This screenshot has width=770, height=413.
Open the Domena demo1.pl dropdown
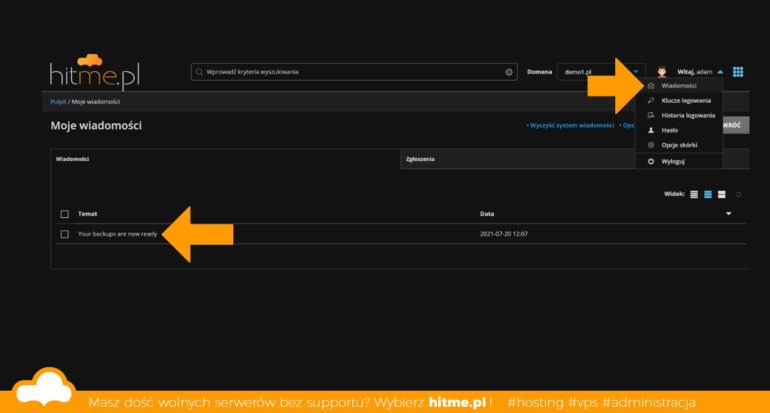click(601, 72)
